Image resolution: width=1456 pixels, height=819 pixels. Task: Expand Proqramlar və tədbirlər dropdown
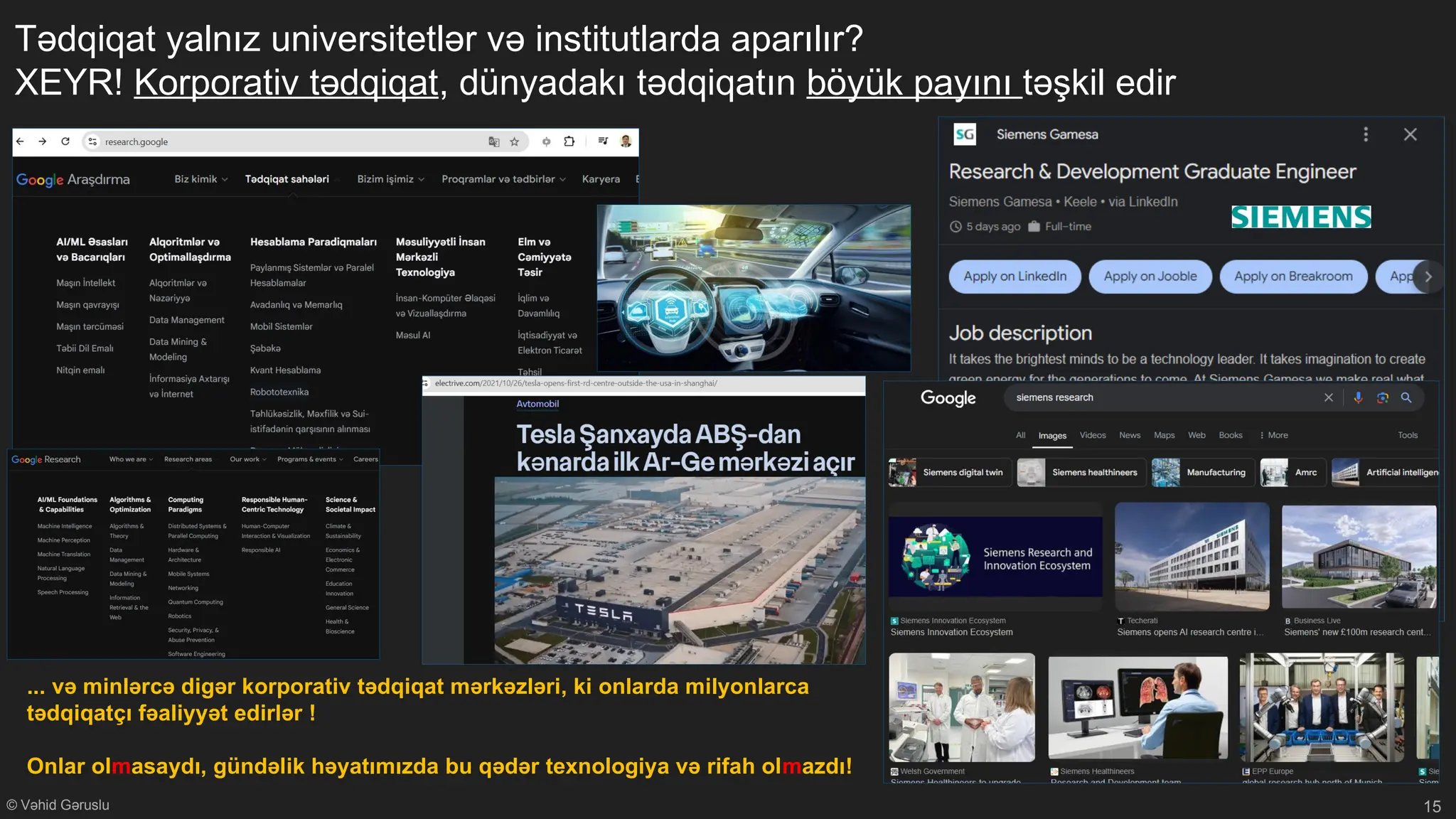503,179
